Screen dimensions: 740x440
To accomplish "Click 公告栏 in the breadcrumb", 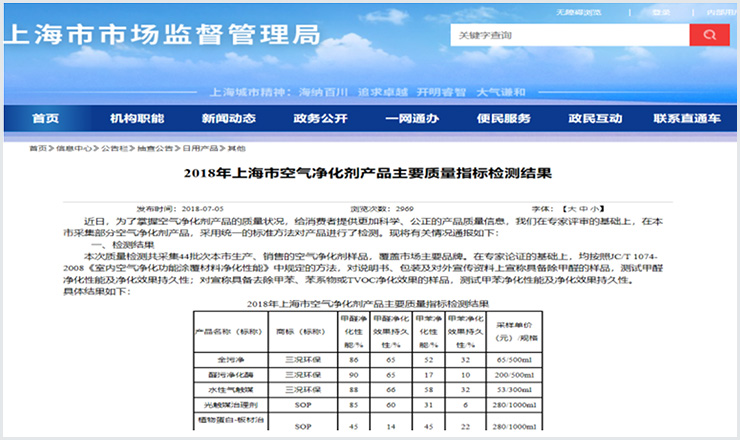I will (115, 148).
